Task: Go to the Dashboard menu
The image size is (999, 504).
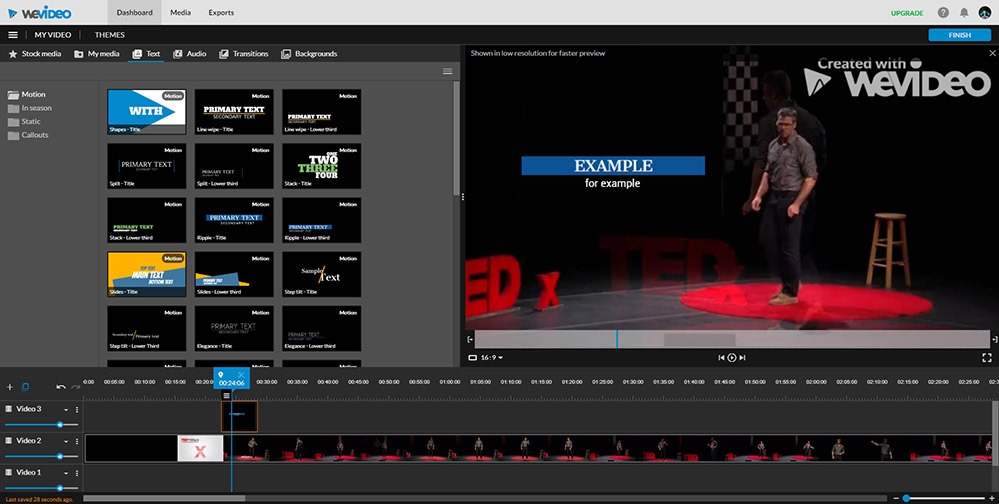Action: click(x=134, y=13)
